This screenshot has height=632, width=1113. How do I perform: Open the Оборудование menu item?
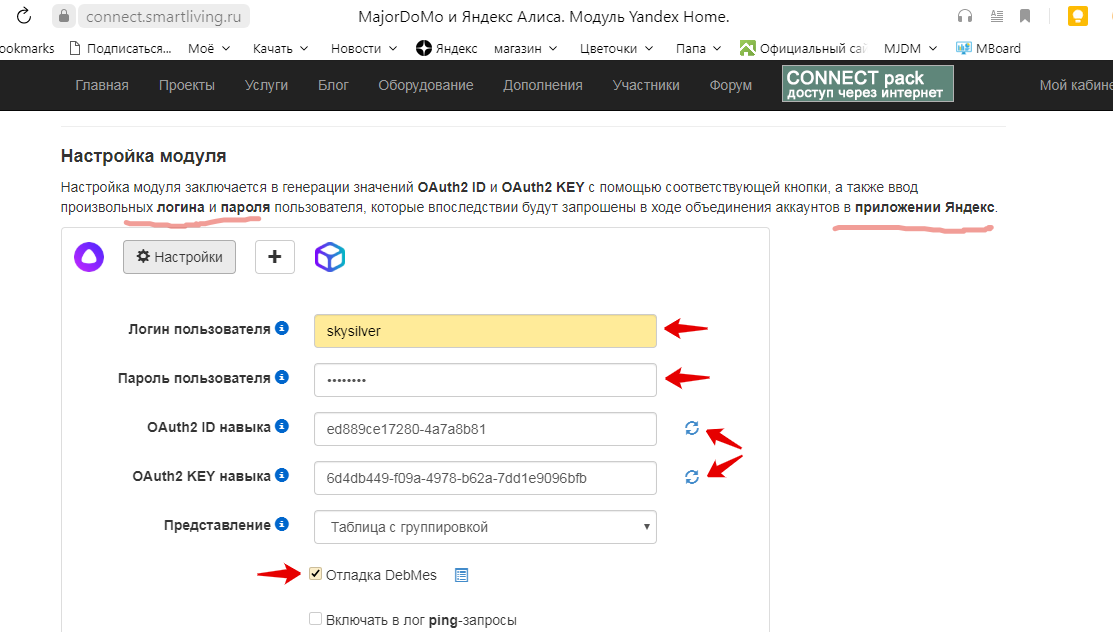pyautogui.click(x=425, y=85)
